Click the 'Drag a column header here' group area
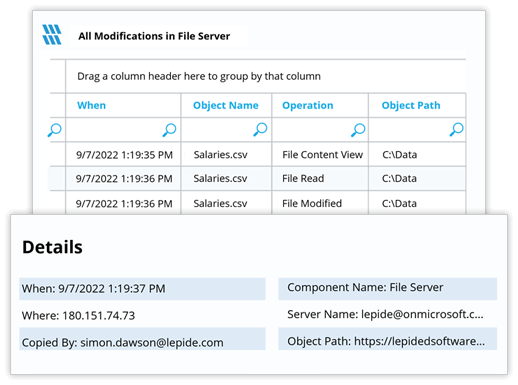This screenshot has width=518, height=385. coord(266,76)
